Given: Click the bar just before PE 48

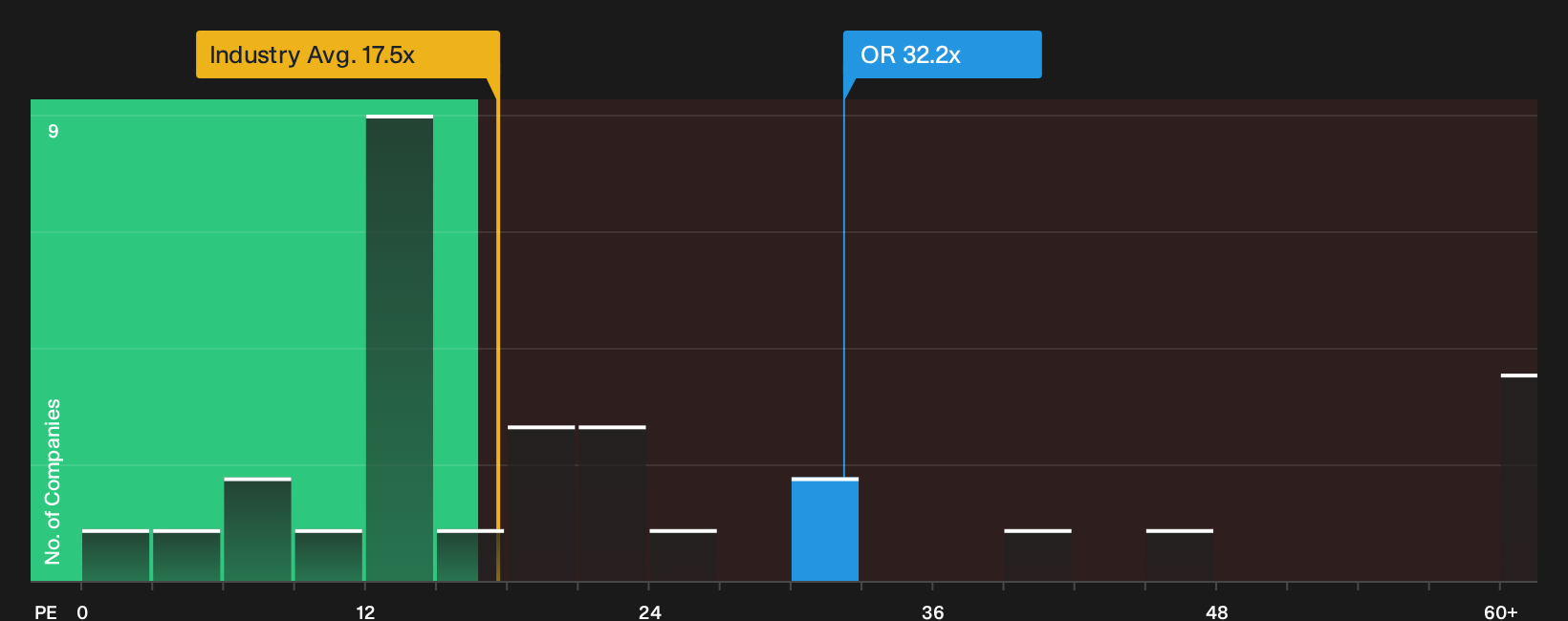Looking at the screenshot, I should [x=1180, y=555].
